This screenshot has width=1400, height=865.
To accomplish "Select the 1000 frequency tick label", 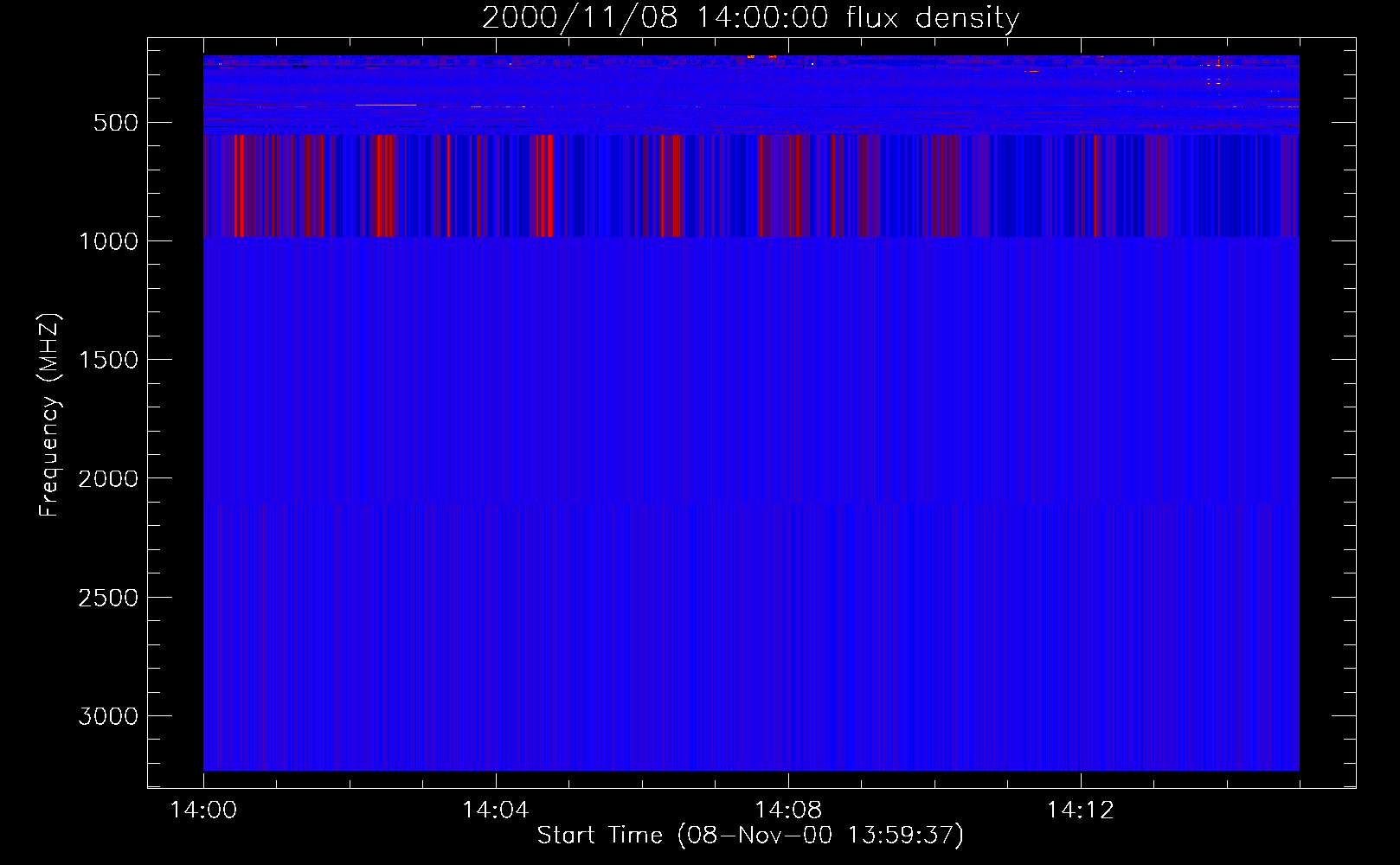I will (108, 241).
